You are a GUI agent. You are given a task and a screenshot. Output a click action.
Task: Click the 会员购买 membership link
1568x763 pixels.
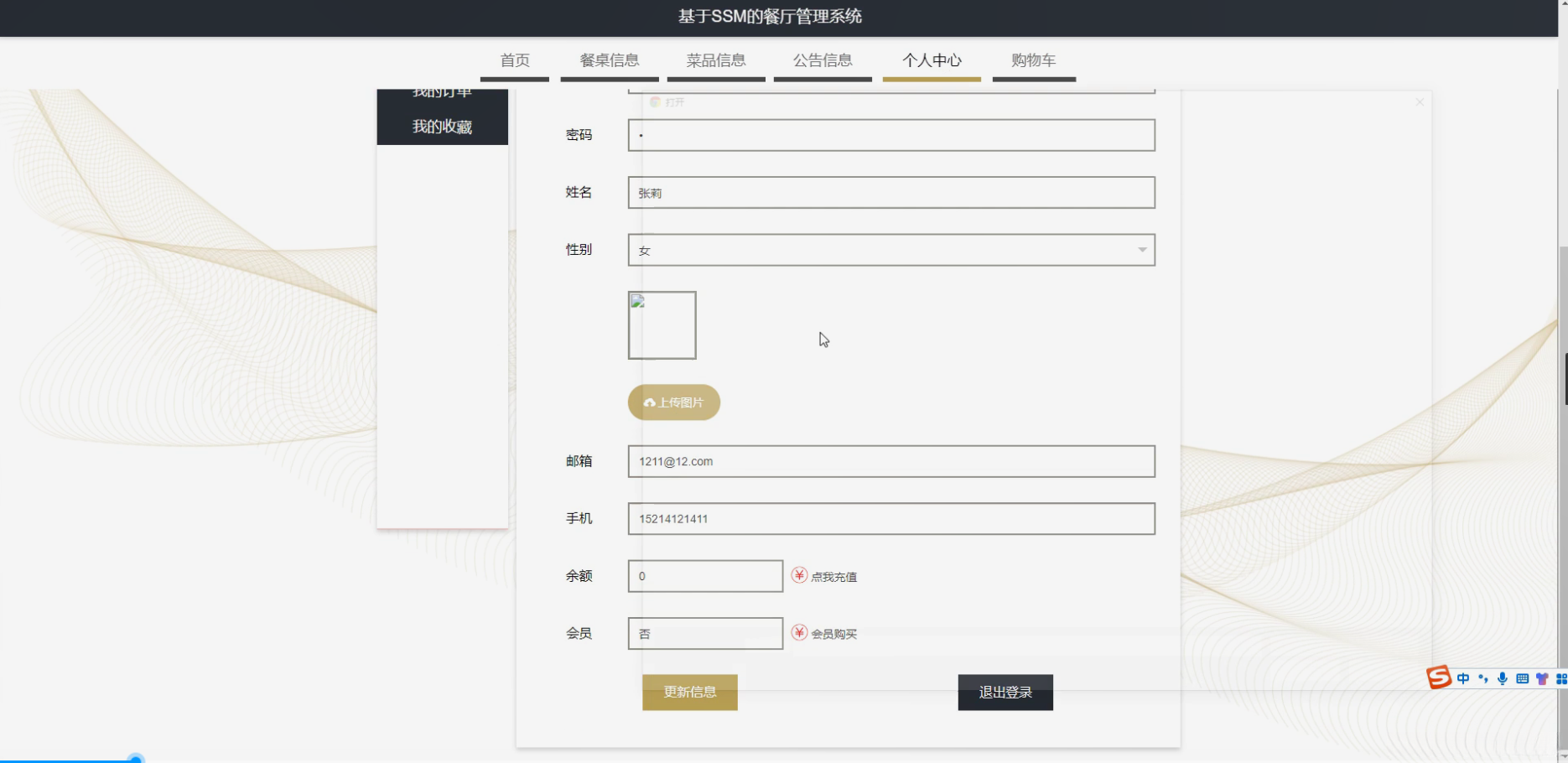[833, 634]
